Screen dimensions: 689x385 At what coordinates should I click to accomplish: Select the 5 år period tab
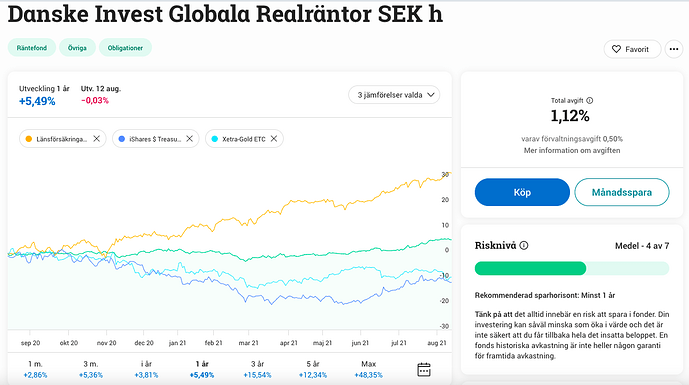pos(313,369)
